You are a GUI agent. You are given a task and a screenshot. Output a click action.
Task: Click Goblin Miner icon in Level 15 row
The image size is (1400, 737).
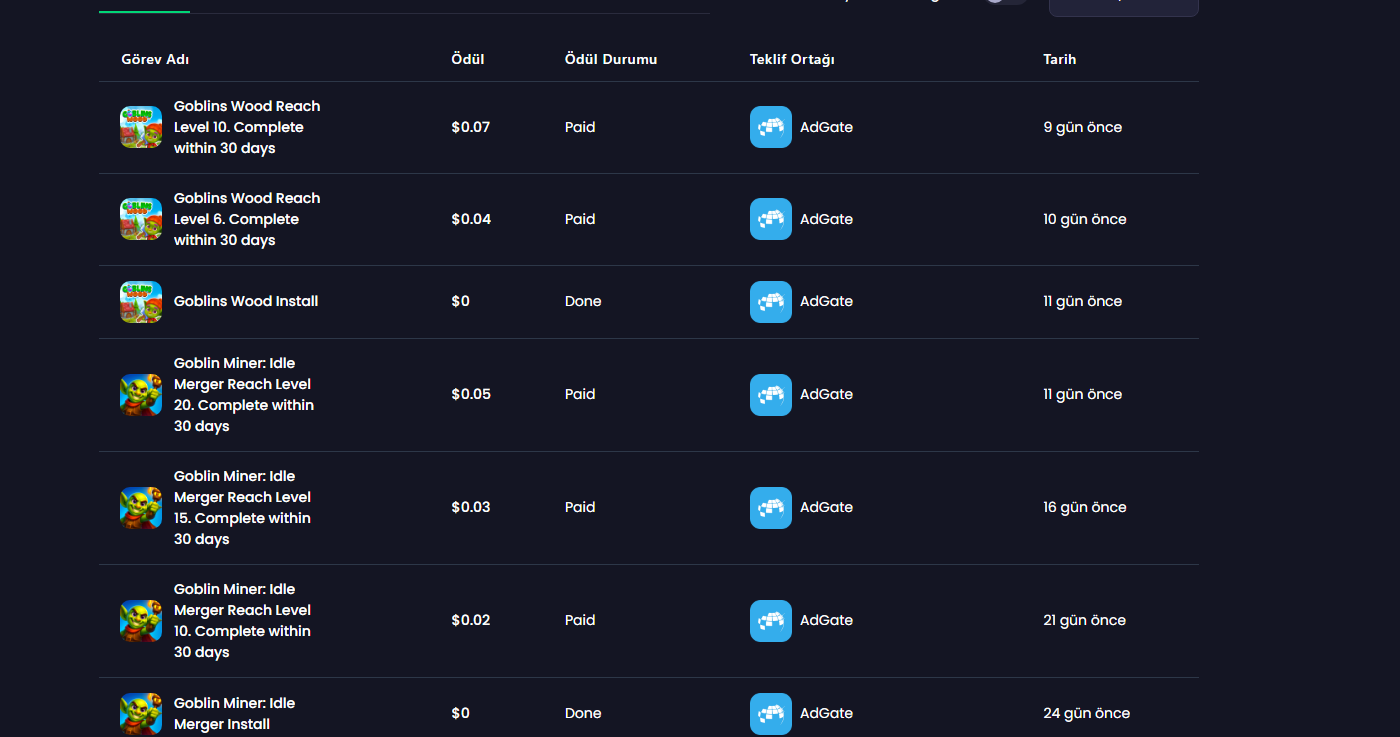(141, 508)
